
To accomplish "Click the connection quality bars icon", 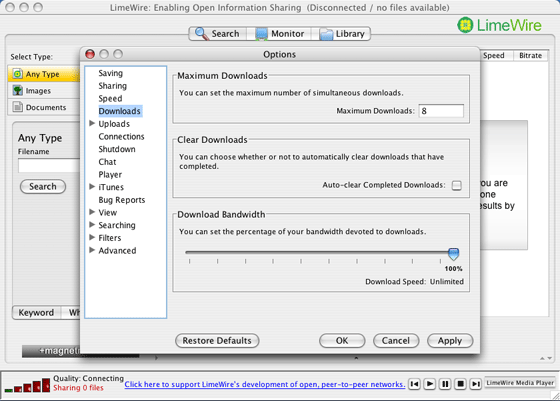I will tap(28, 386).
